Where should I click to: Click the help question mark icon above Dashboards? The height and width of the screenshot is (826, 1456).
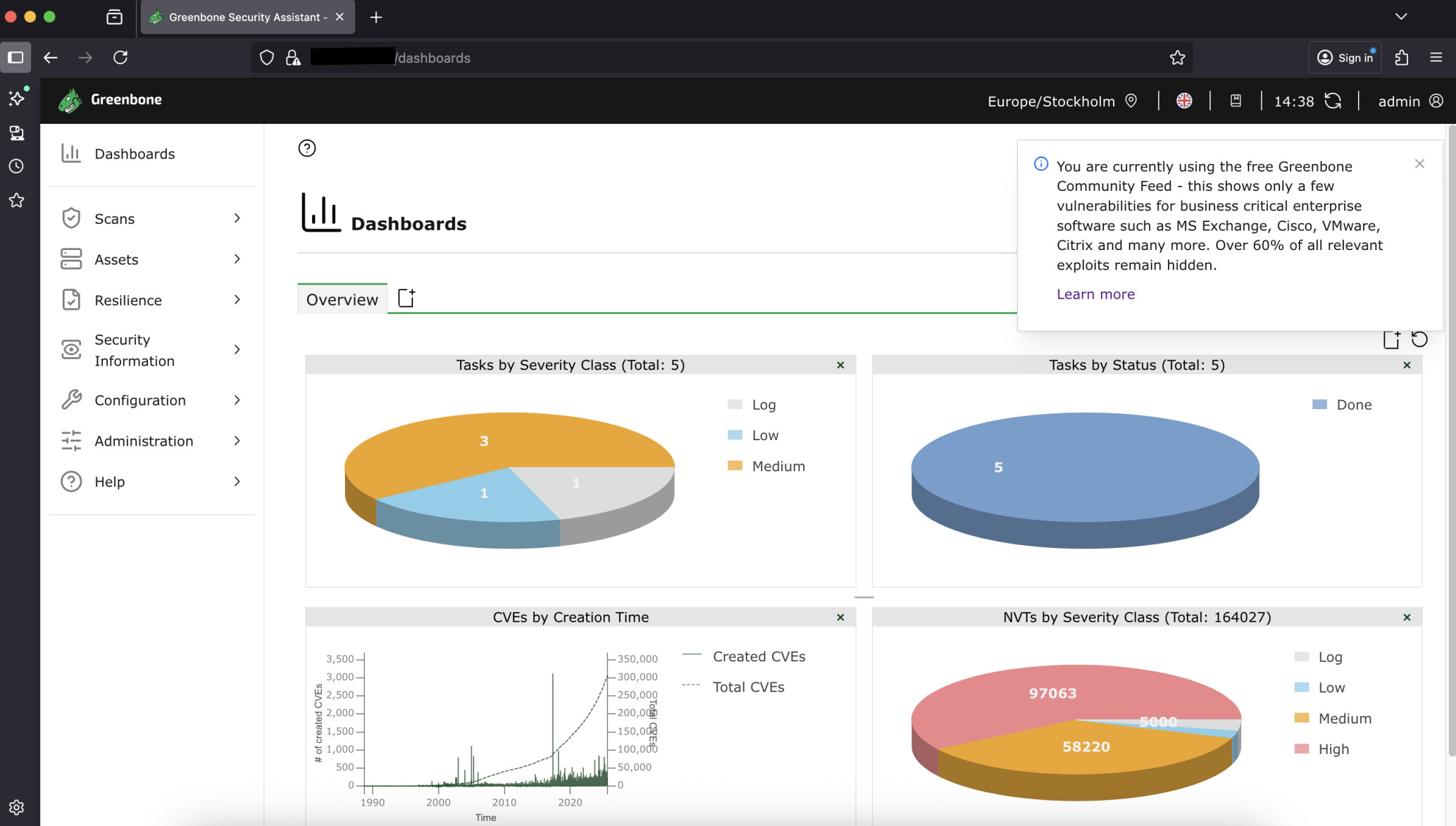(307, 148)
